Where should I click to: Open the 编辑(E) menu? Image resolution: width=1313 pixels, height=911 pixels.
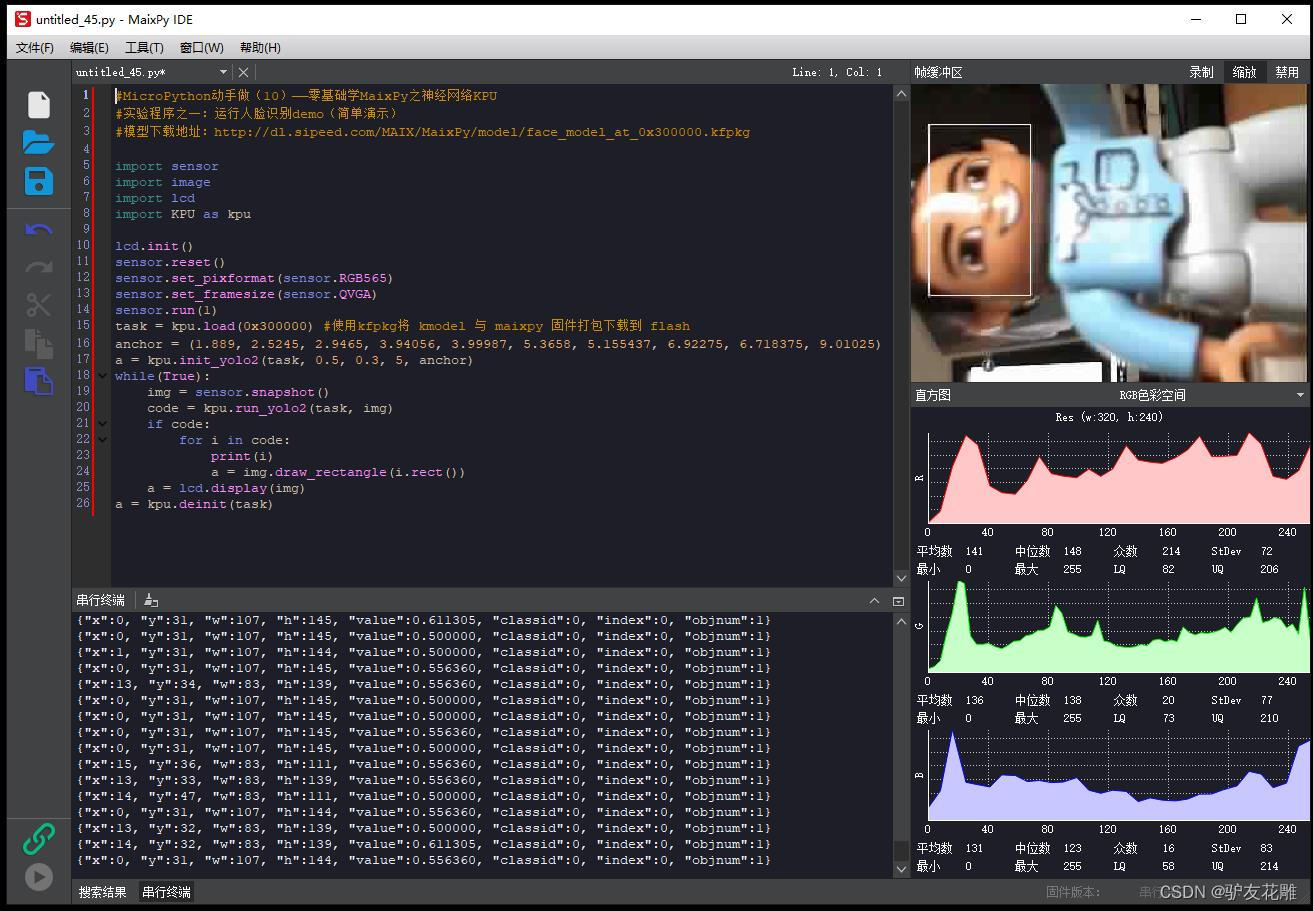(89, 48)
